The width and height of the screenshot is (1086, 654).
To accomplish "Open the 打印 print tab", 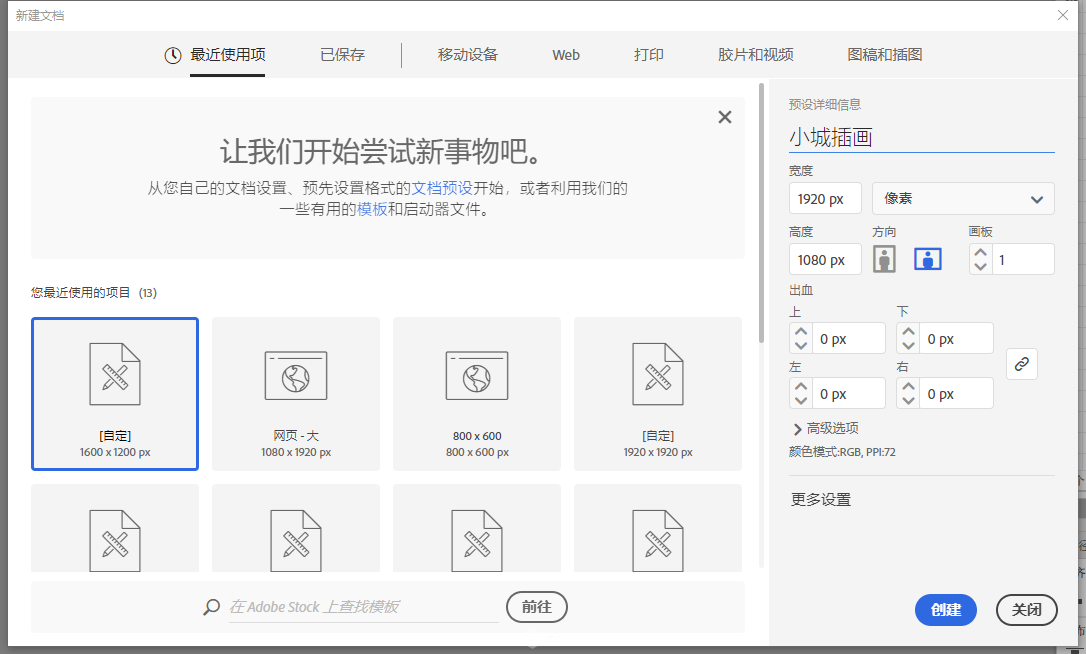I will click(648, 55).
